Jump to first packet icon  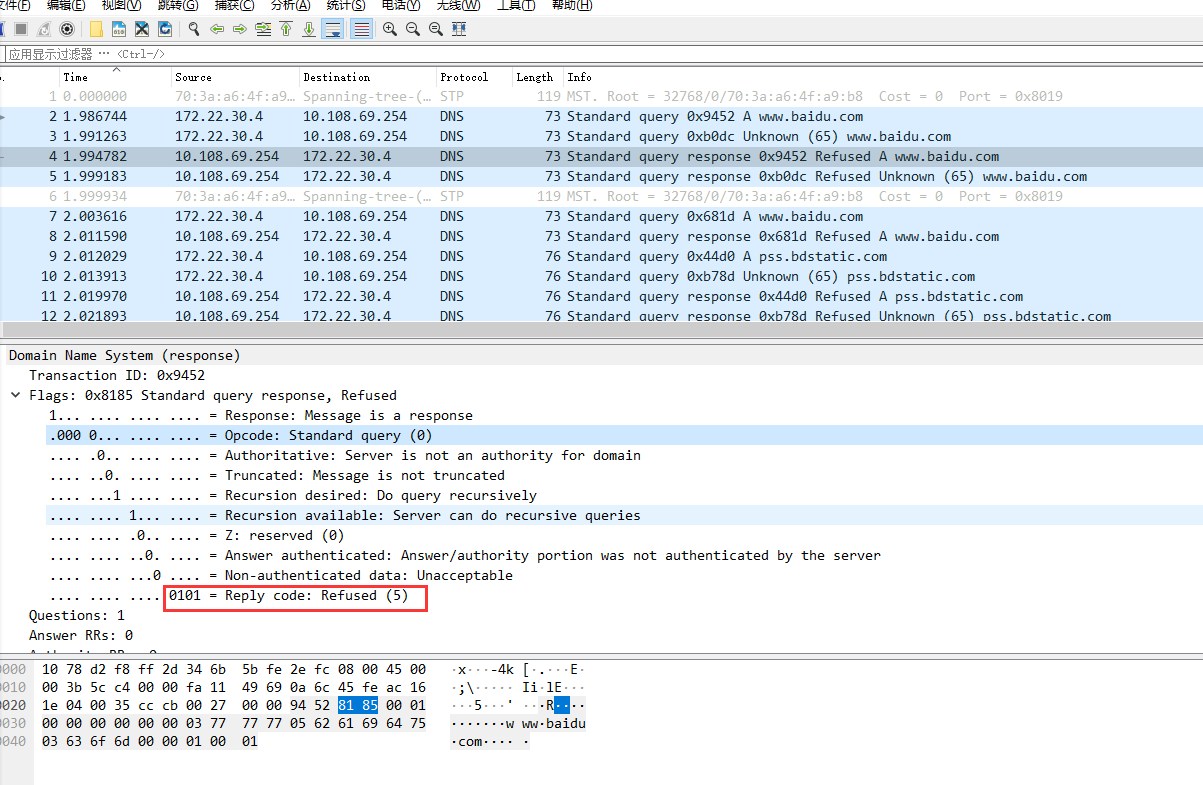click(x=286, y=29)
